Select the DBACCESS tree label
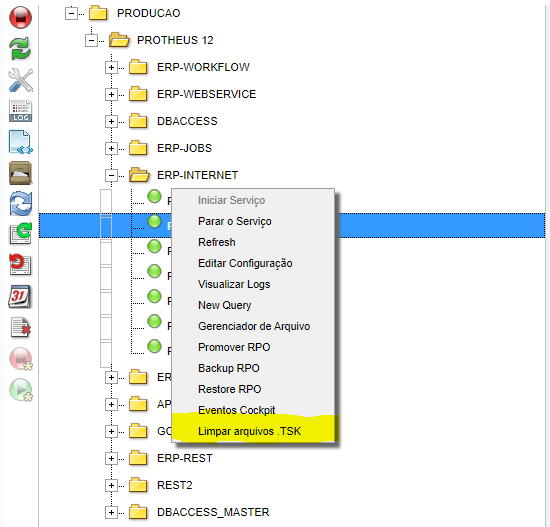The image size is (550, 527). click(187, 121)
